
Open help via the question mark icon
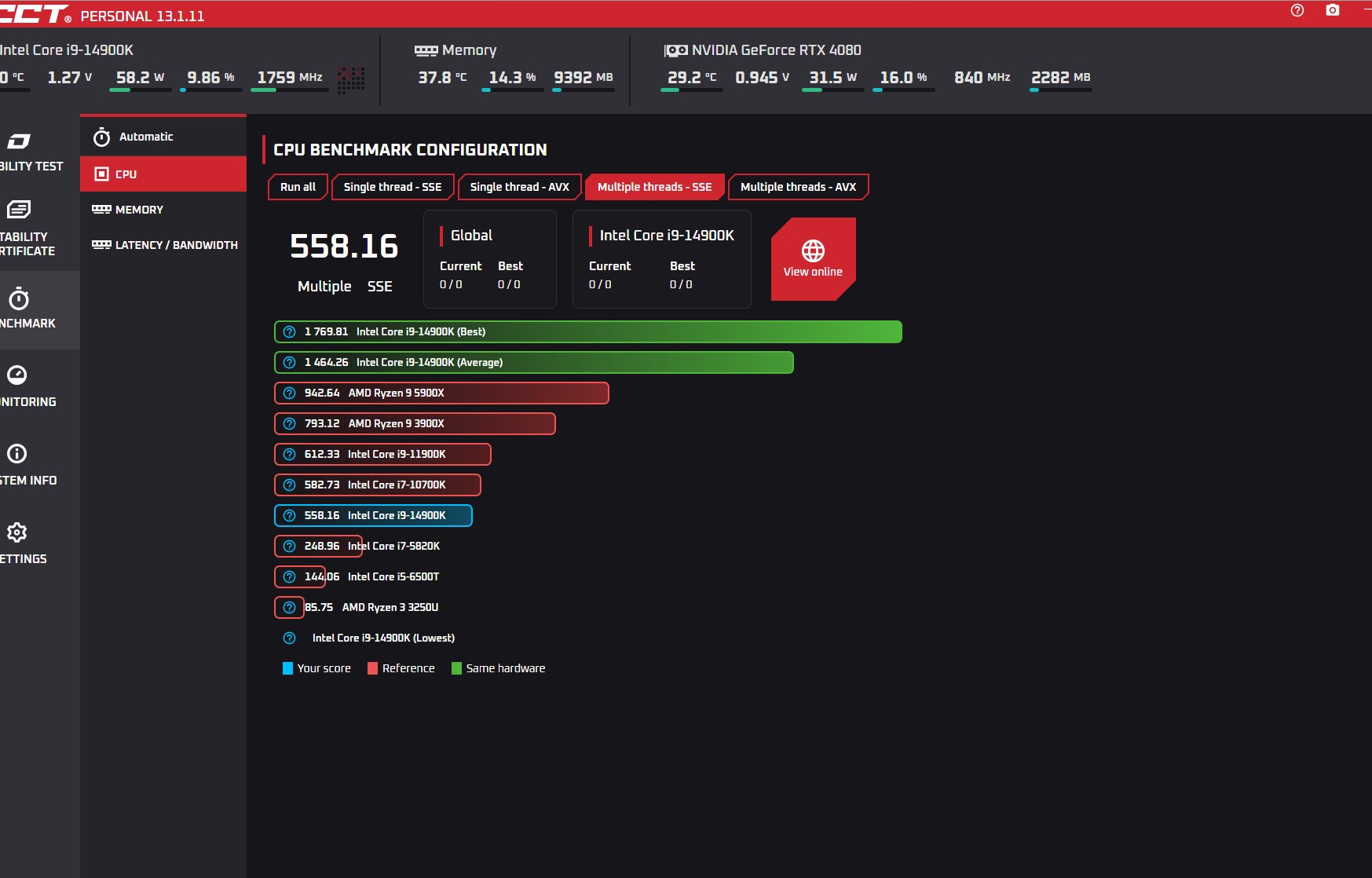(1297, 12)
